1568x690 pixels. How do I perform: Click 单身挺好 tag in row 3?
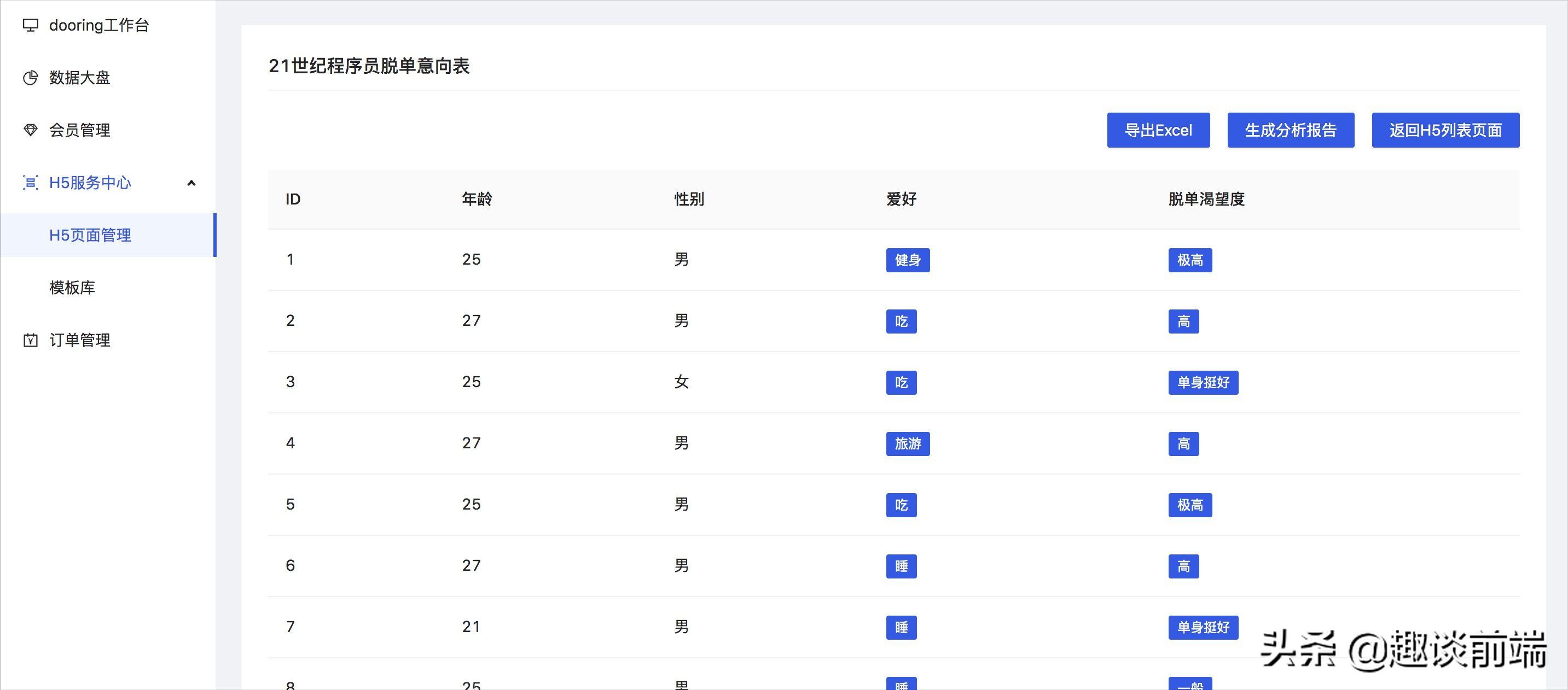[1204, 382]
